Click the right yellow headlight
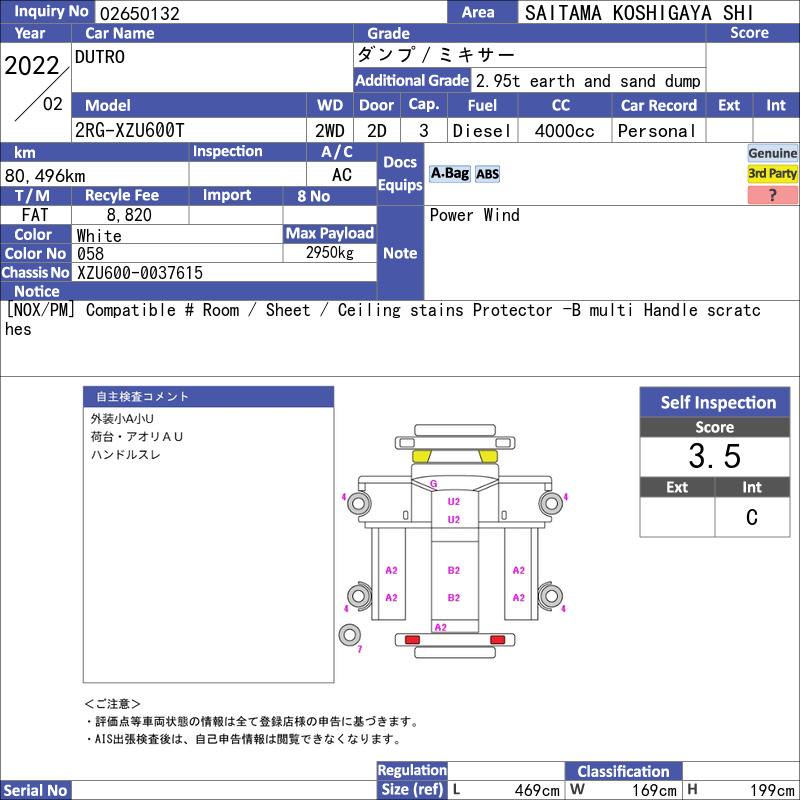Image resolution: width=800 pixels, height=800 pixels. 488,456
